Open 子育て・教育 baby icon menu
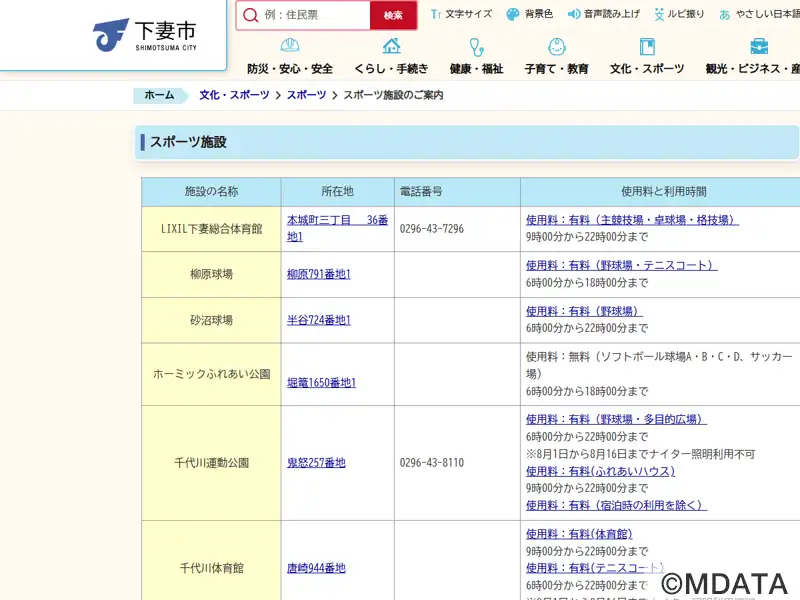800x600 pixels. (557, 47)
